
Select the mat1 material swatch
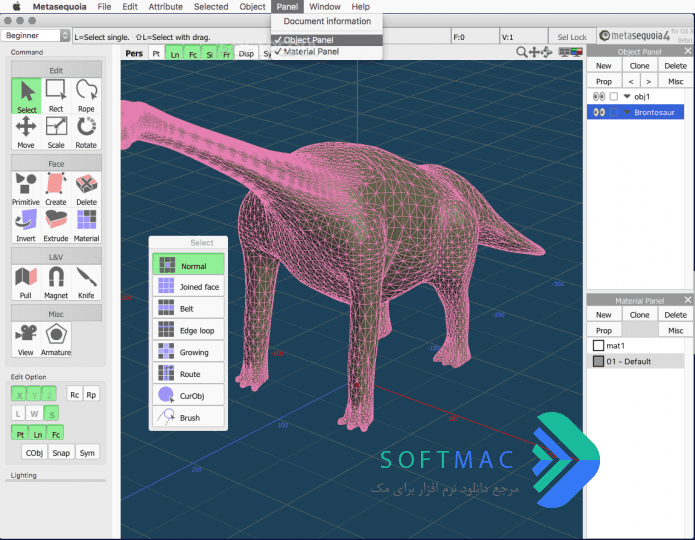[x=598, y=345]
